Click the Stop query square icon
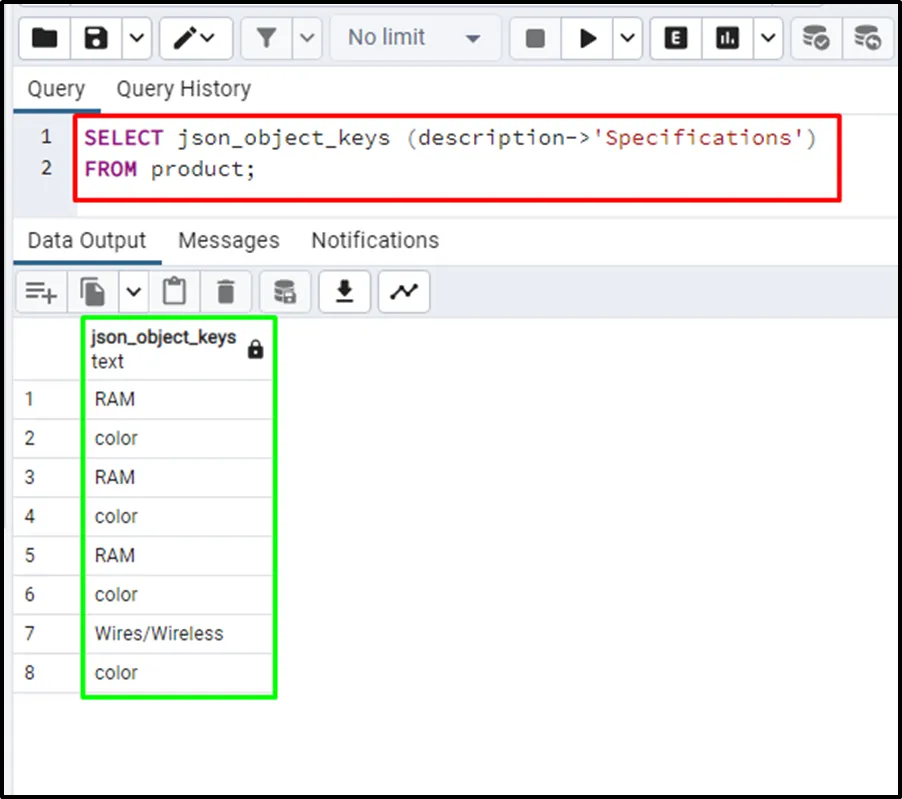902x799 pixels. point(535,38)
